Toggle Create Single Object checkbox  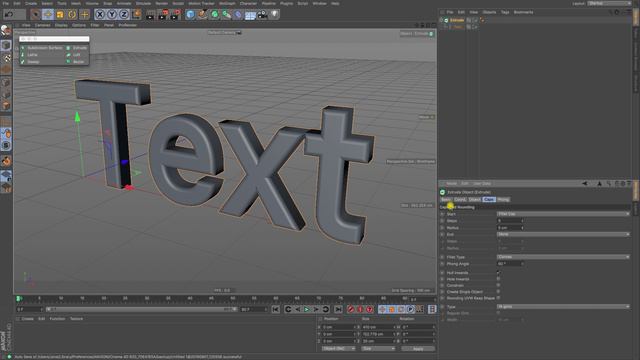click(x=498, y=292)
